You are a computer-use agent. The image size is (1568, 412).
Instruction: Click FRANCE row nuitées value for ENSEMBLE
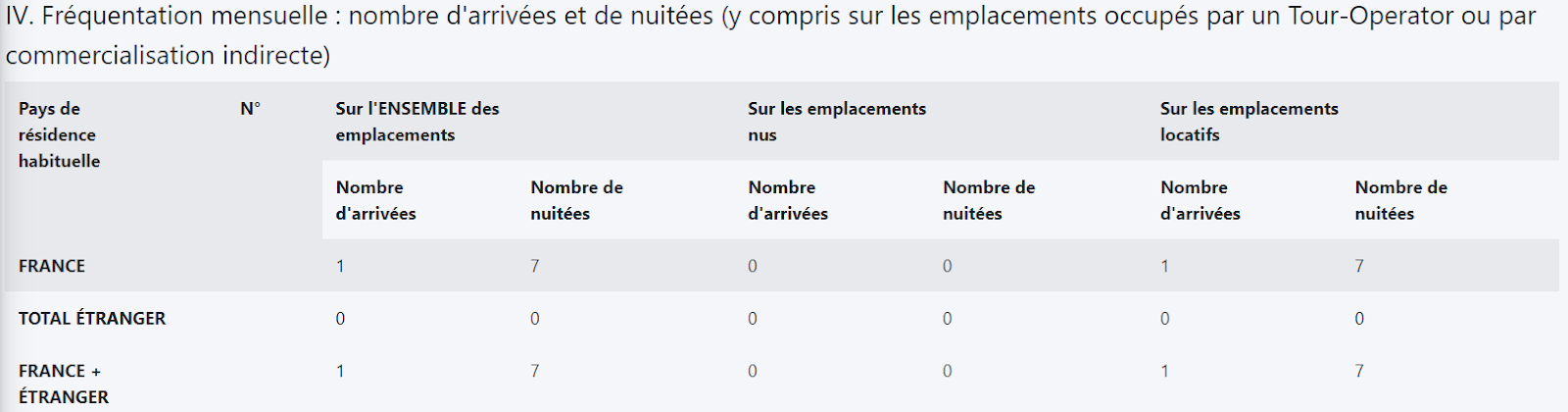click(x=535, y=266)
